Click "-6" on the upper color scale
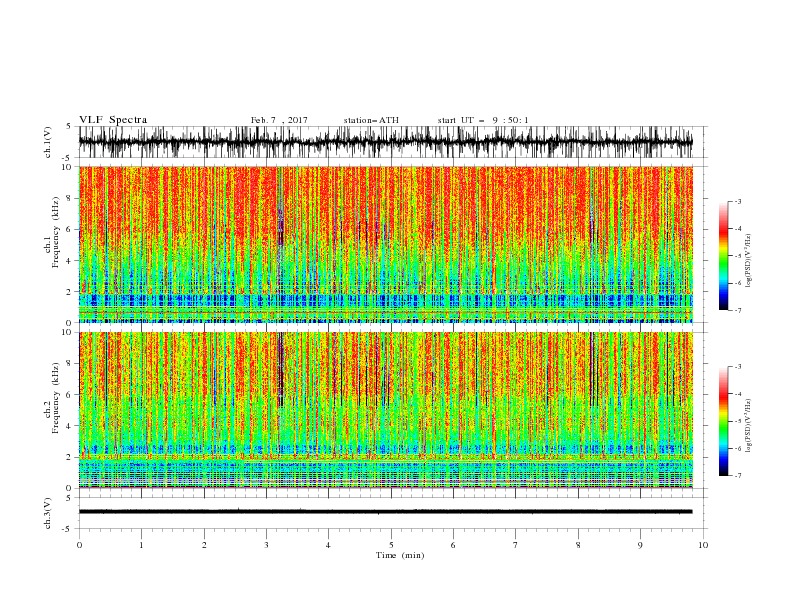Screen dimensions: 792x612 [737, 283]
